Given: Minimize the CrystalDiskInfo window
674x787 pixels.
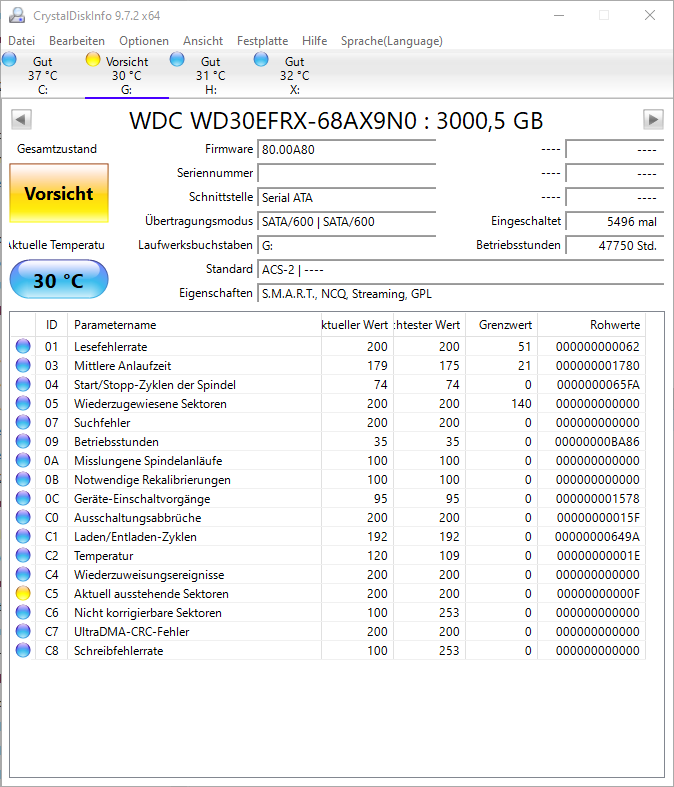Looking at the screenshot, I should (559, 16).
